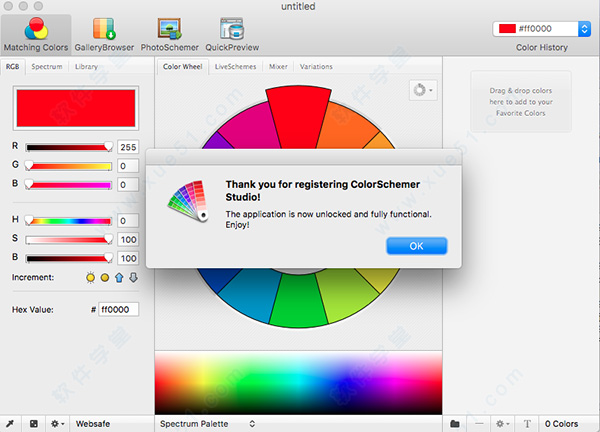Open the favorites panel gear menu
The image size is (600, 432).
click(502, 424)
